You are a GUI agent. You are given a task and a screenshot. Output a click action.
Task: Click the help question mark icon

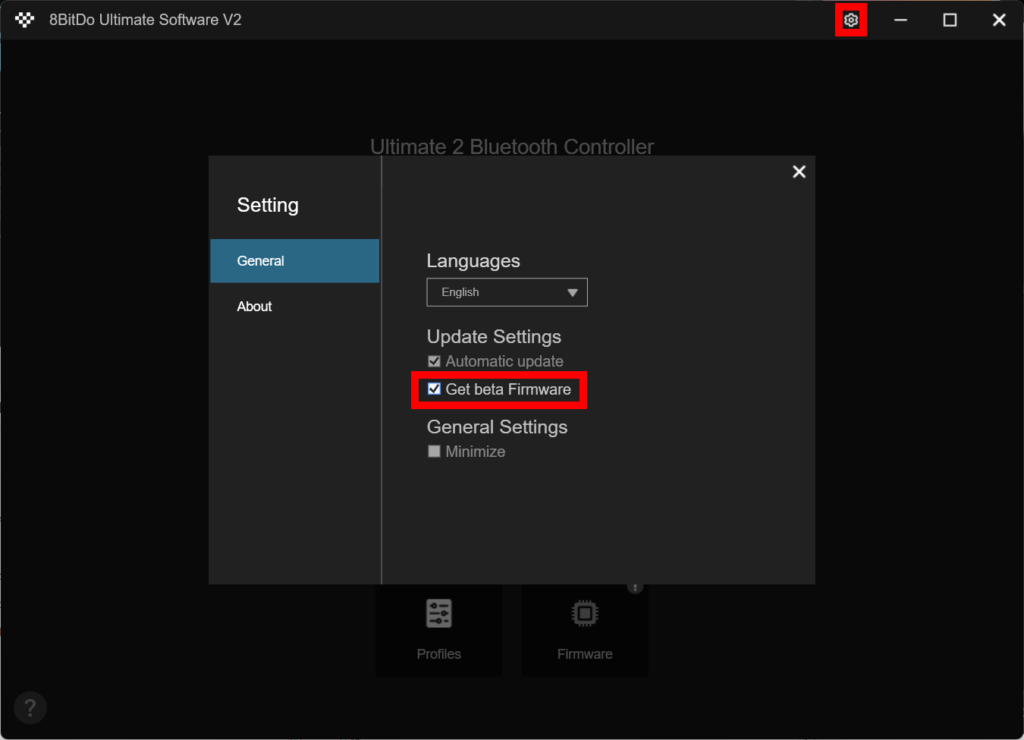coord(29,707)
